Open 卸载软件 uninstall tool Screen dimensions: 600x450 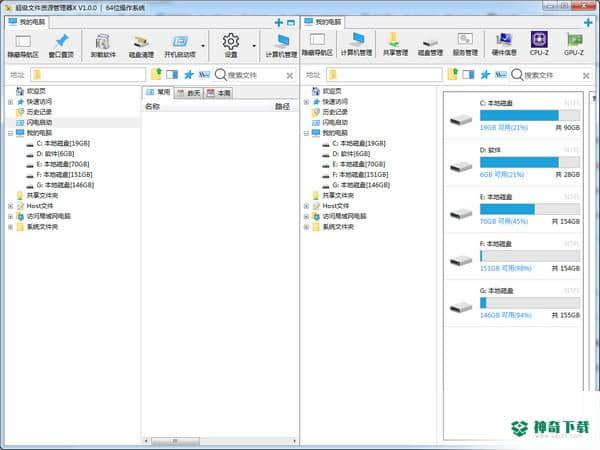point(103,46)
